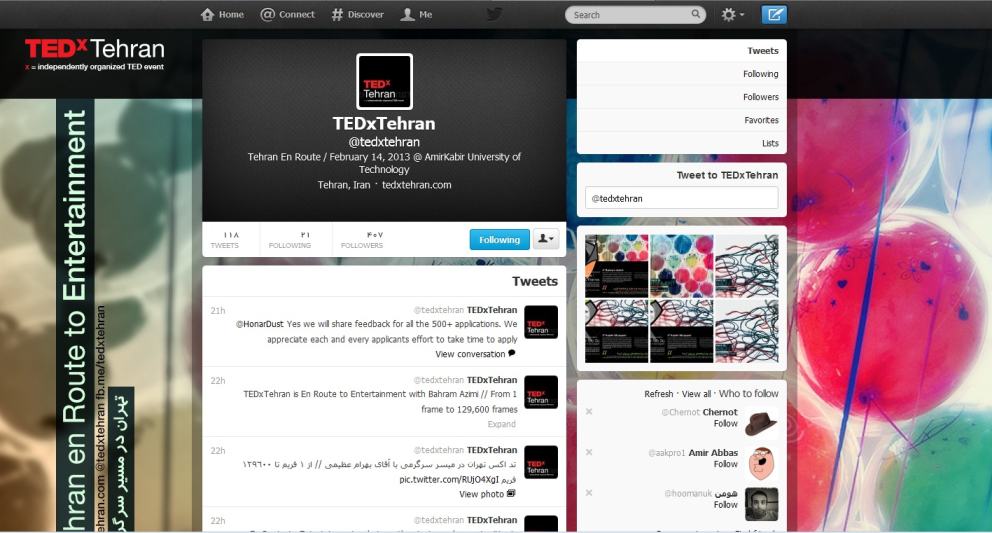Image resolution: width=992 pixels, height=533 pixels.
Task: Click the magnifier search icon
Action: 696,14
